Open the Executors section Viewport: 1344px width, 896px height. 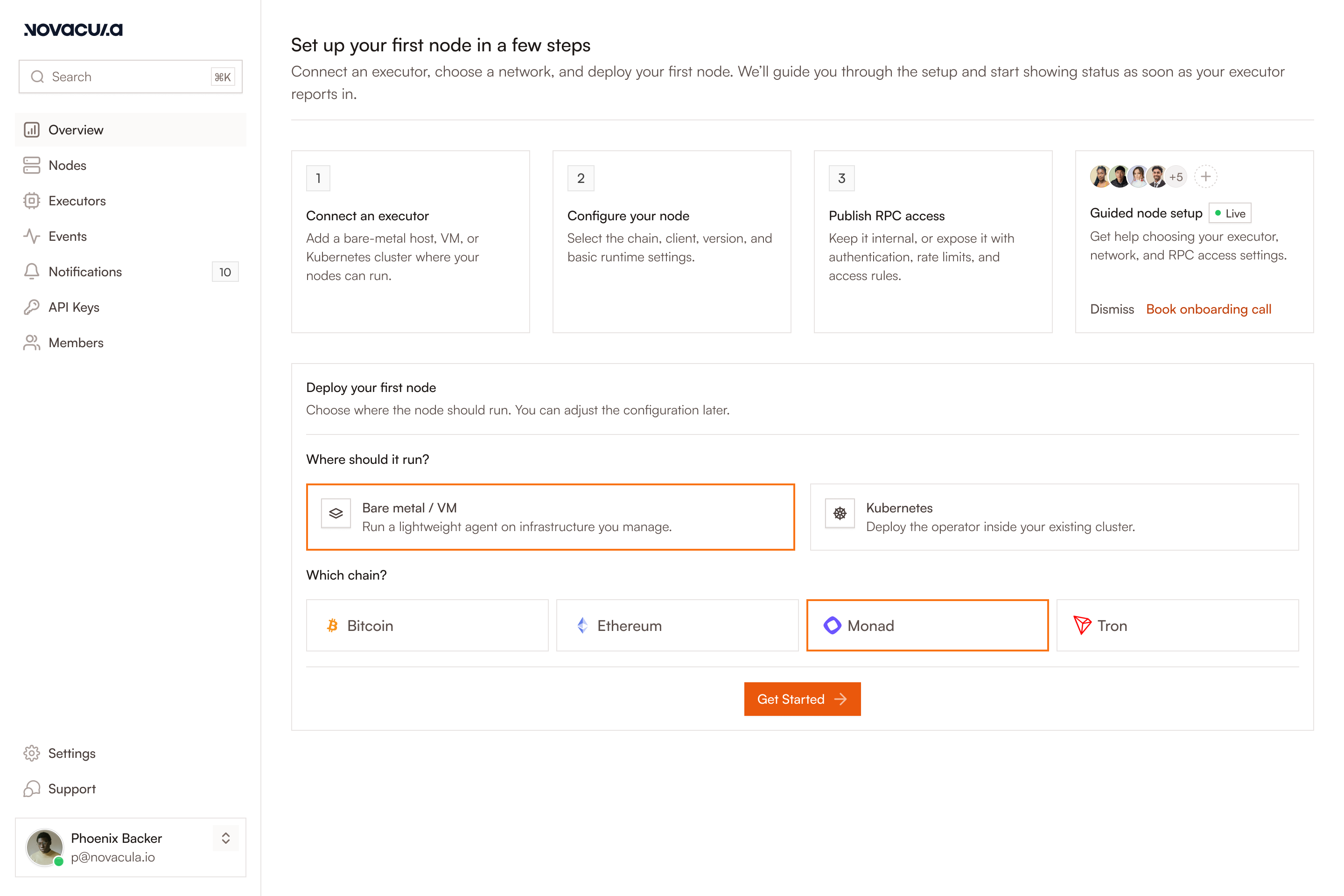[130, 201]
